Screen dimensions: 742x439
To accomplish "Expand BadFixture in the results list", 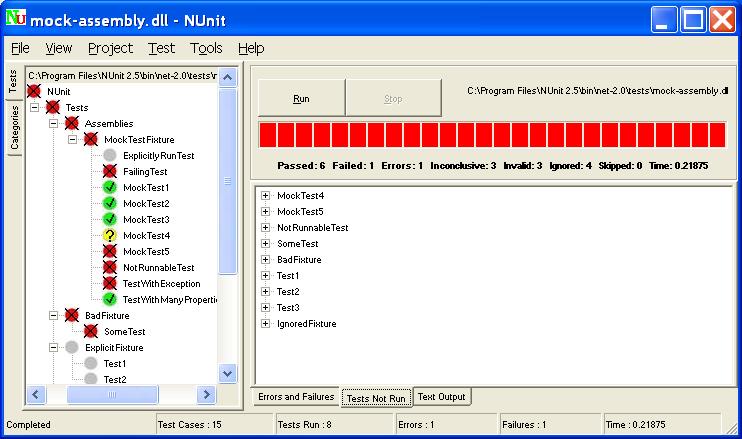I will point(265,260).
